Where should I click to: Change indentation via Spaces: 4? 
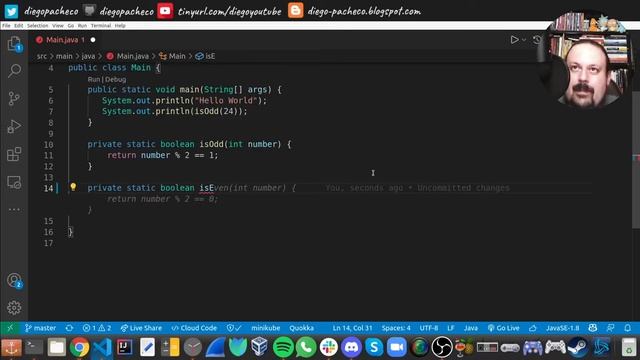tap(396, 328)
